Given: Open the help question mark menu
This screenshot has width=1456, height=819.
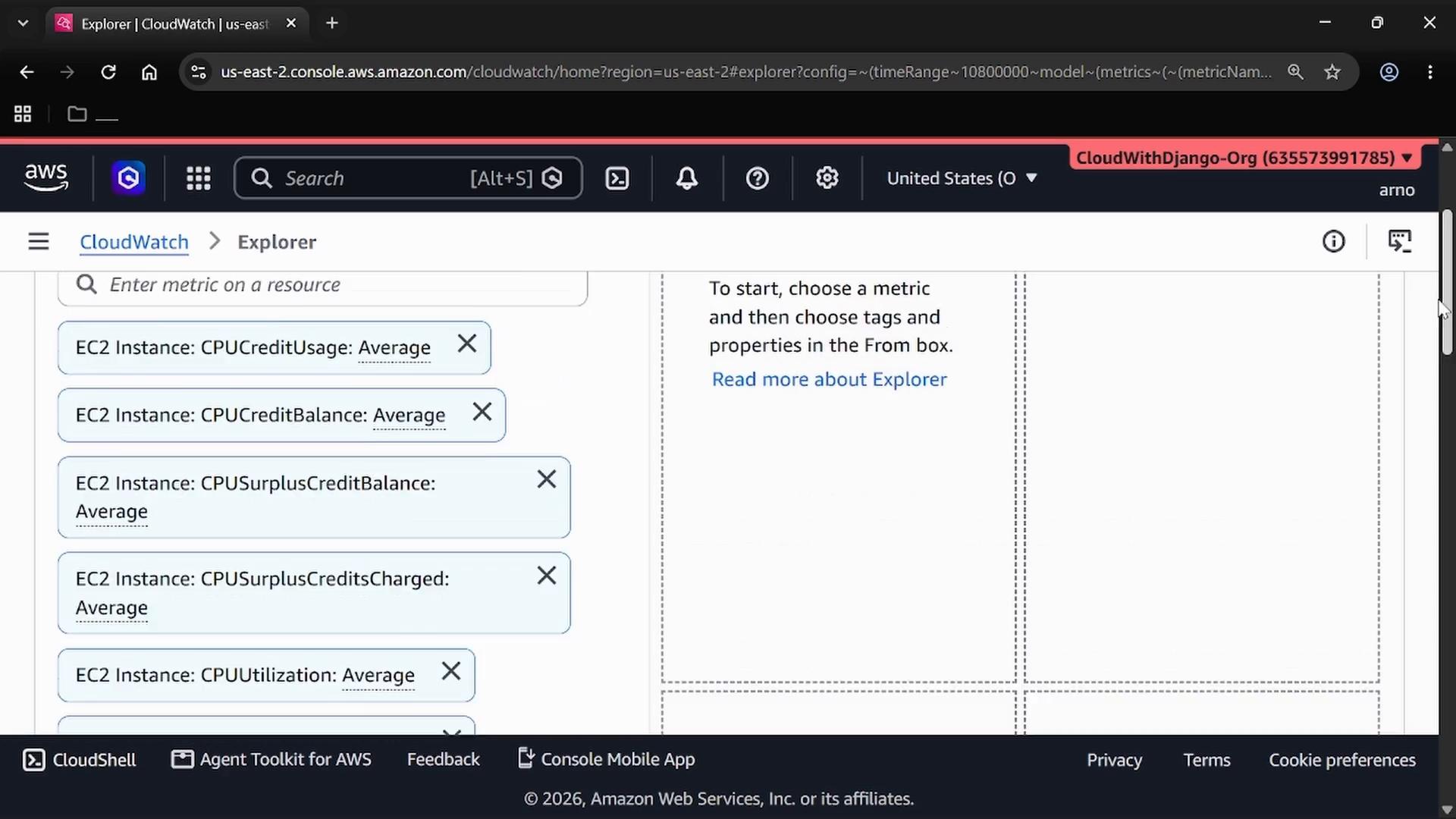Looking at the screenshot, I should (758, 178).
